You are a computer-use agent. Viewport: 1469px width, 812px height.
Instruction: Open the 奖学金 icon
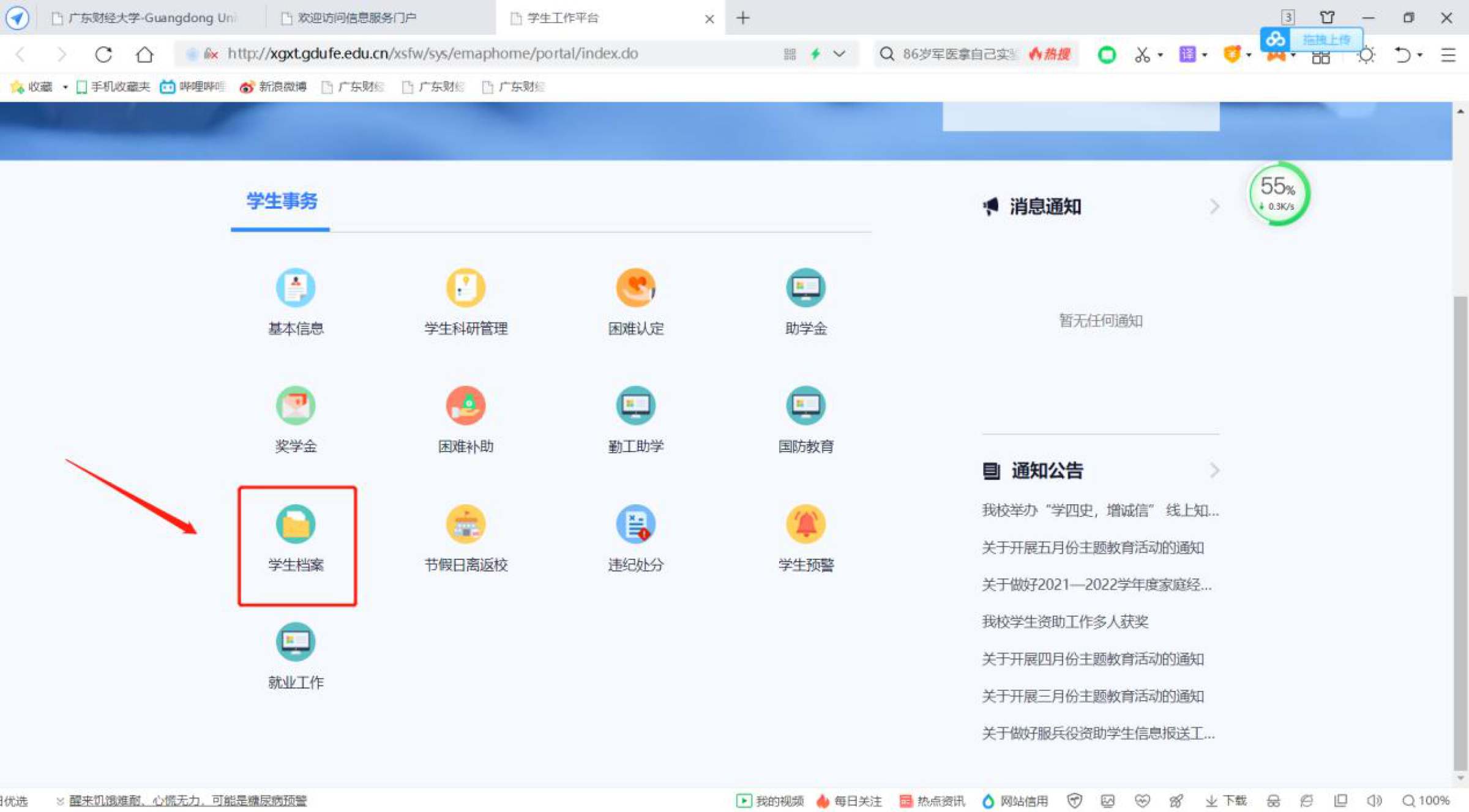click(x=296, y=405)
